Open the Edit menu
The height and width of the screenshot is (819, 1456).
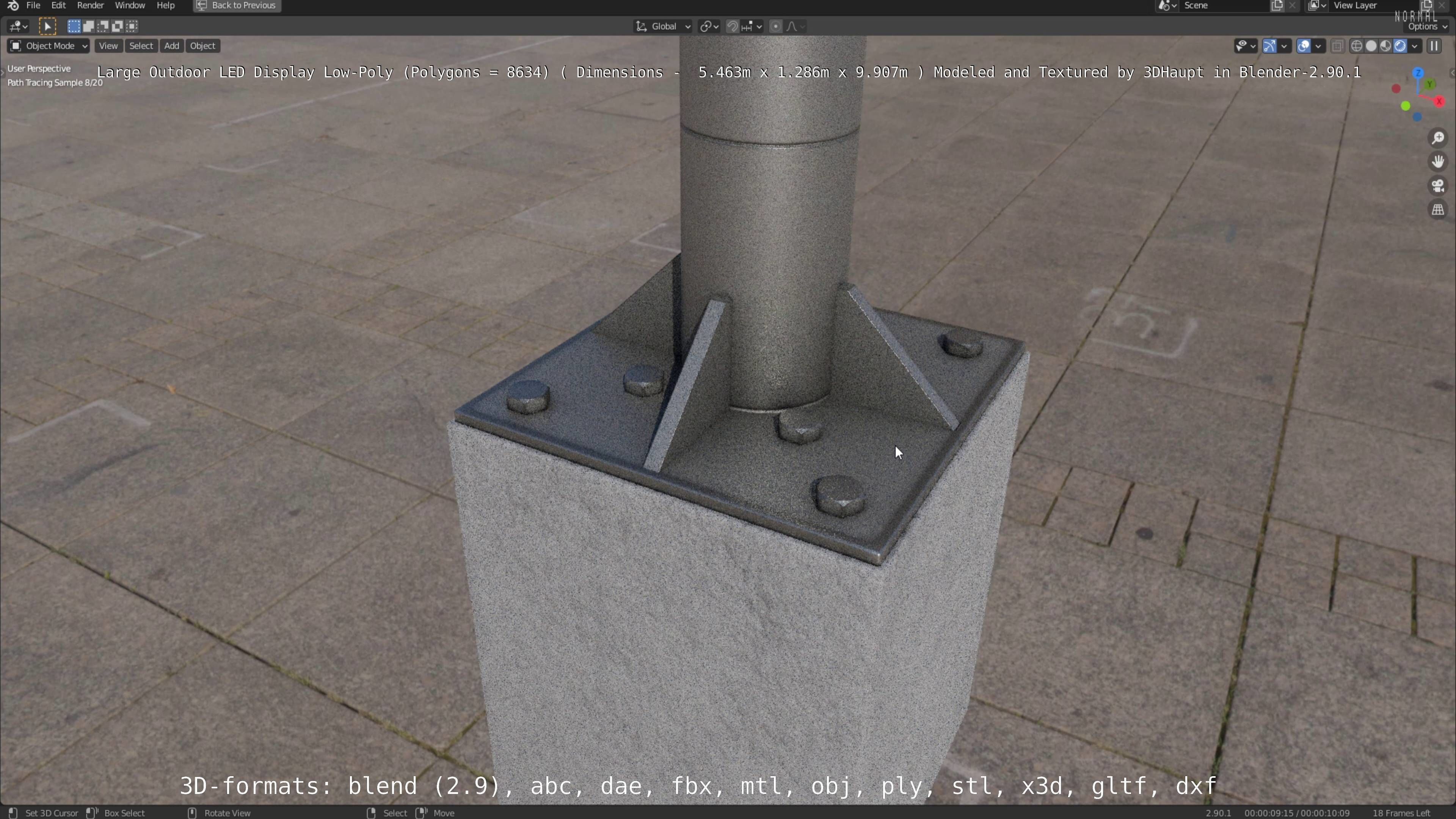(58, 6)
